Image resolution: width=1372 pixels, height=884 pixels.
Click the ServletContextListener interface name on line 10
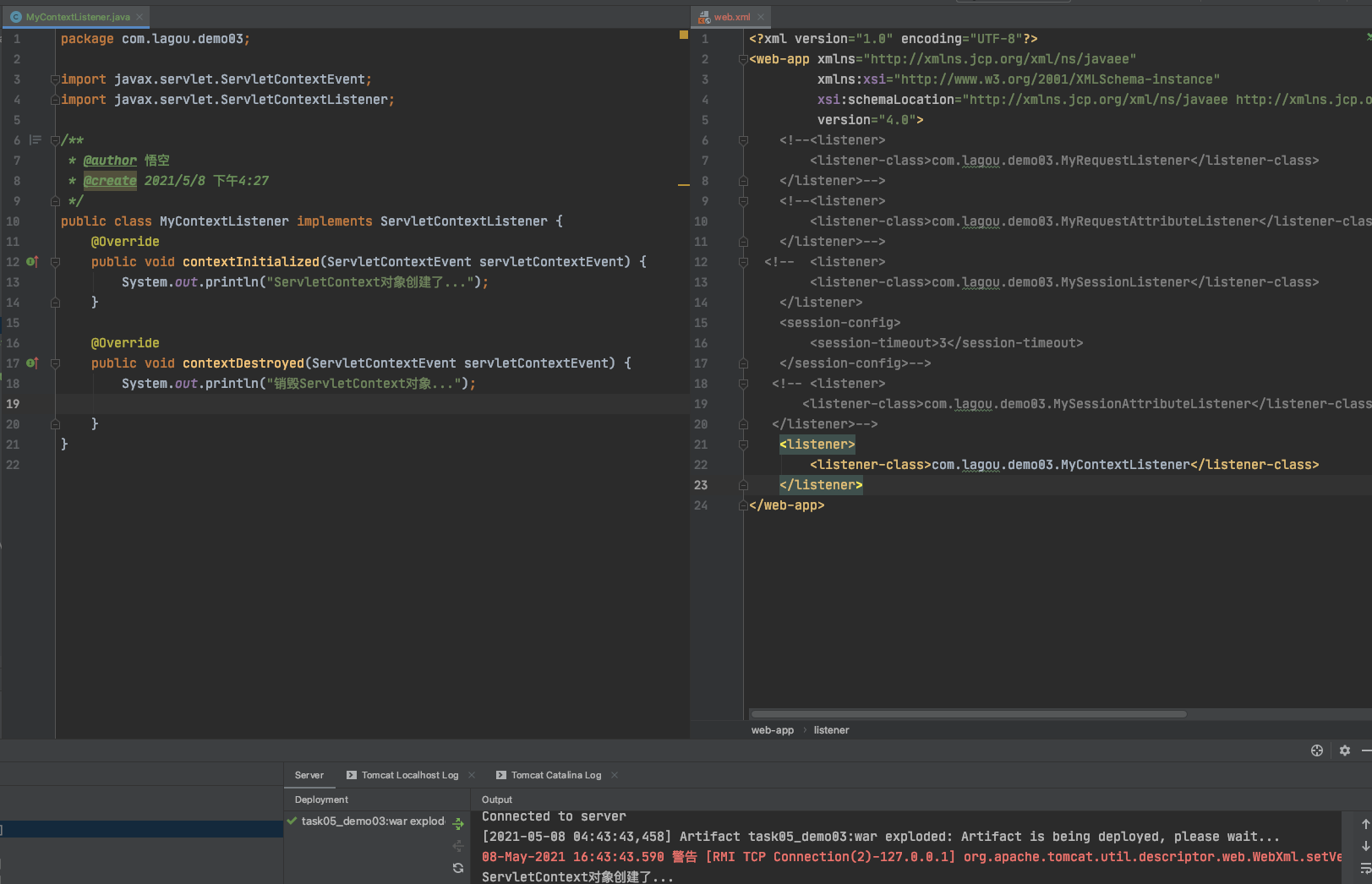(x=464, y=221)
